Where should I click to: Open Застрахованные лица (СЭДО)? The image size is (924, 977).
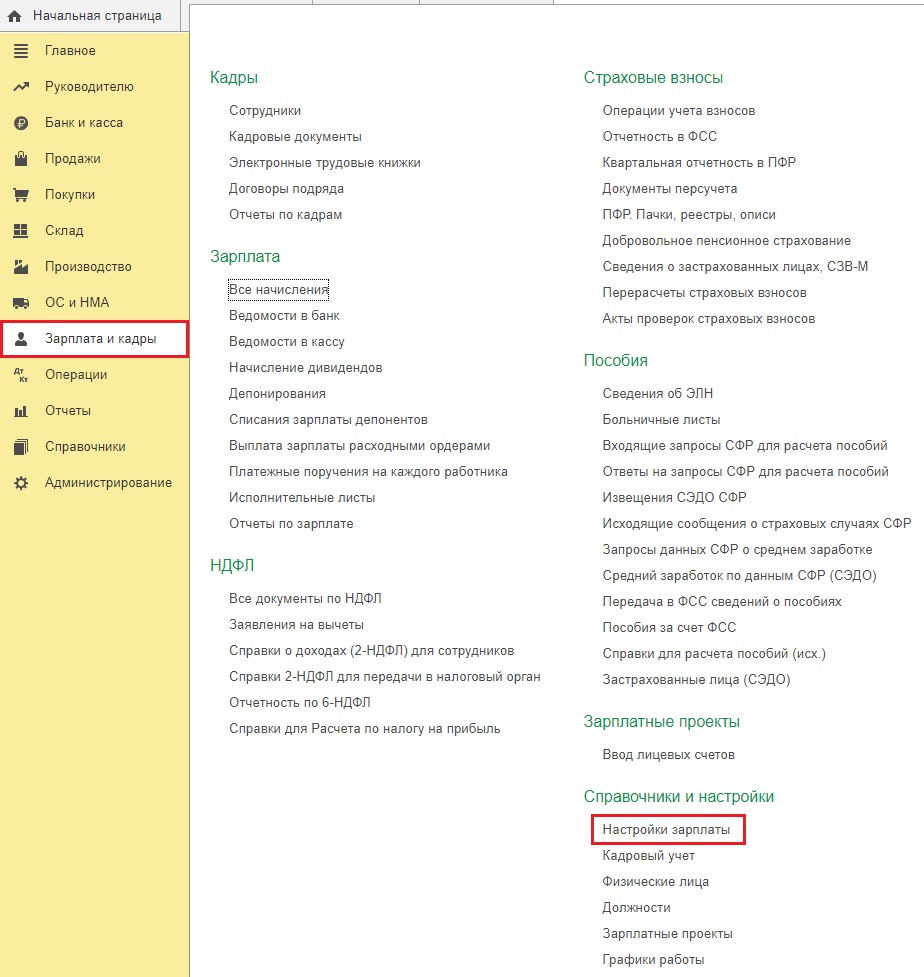696,680
